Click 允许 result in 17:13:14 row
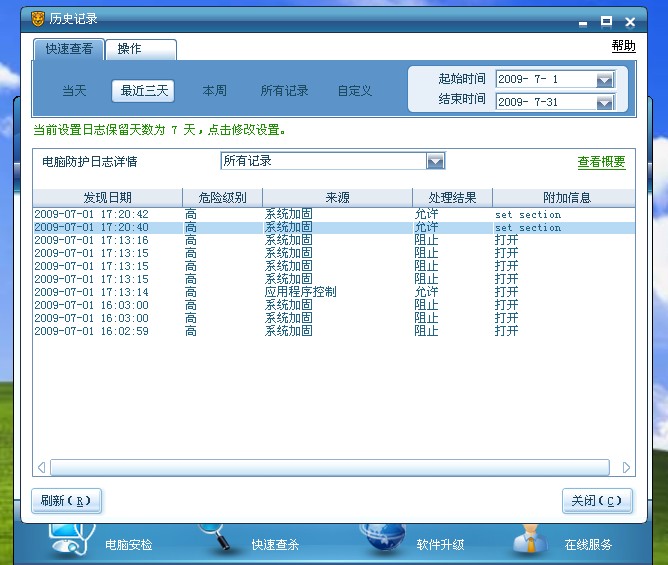 click(426, 292)
